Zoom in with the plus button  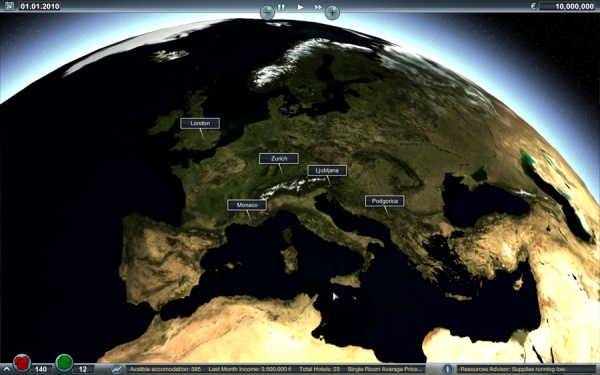tap(332, 12)
